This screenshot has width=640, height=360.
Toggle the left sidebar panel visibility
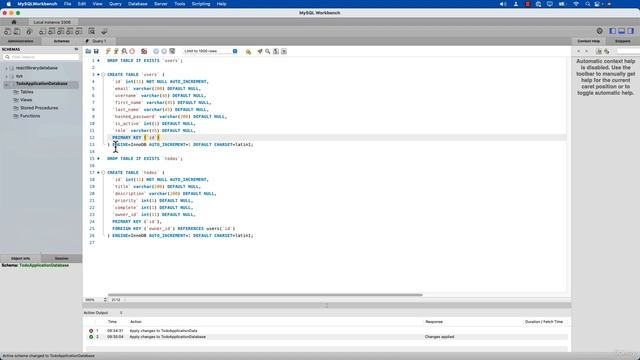point(612,31)
